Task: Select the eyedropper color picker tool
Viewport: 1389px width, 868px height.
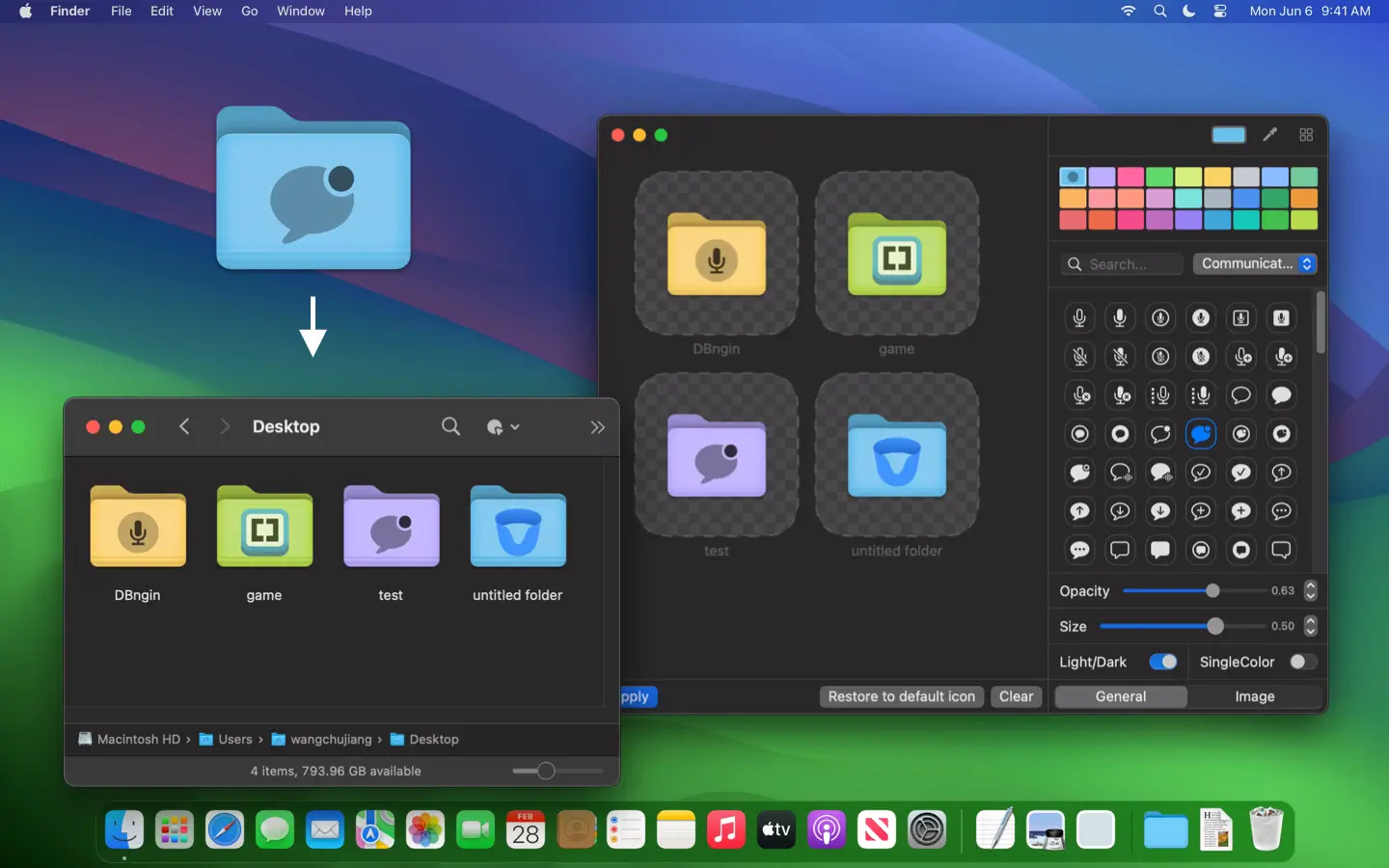Action: tap(1270, 135)
